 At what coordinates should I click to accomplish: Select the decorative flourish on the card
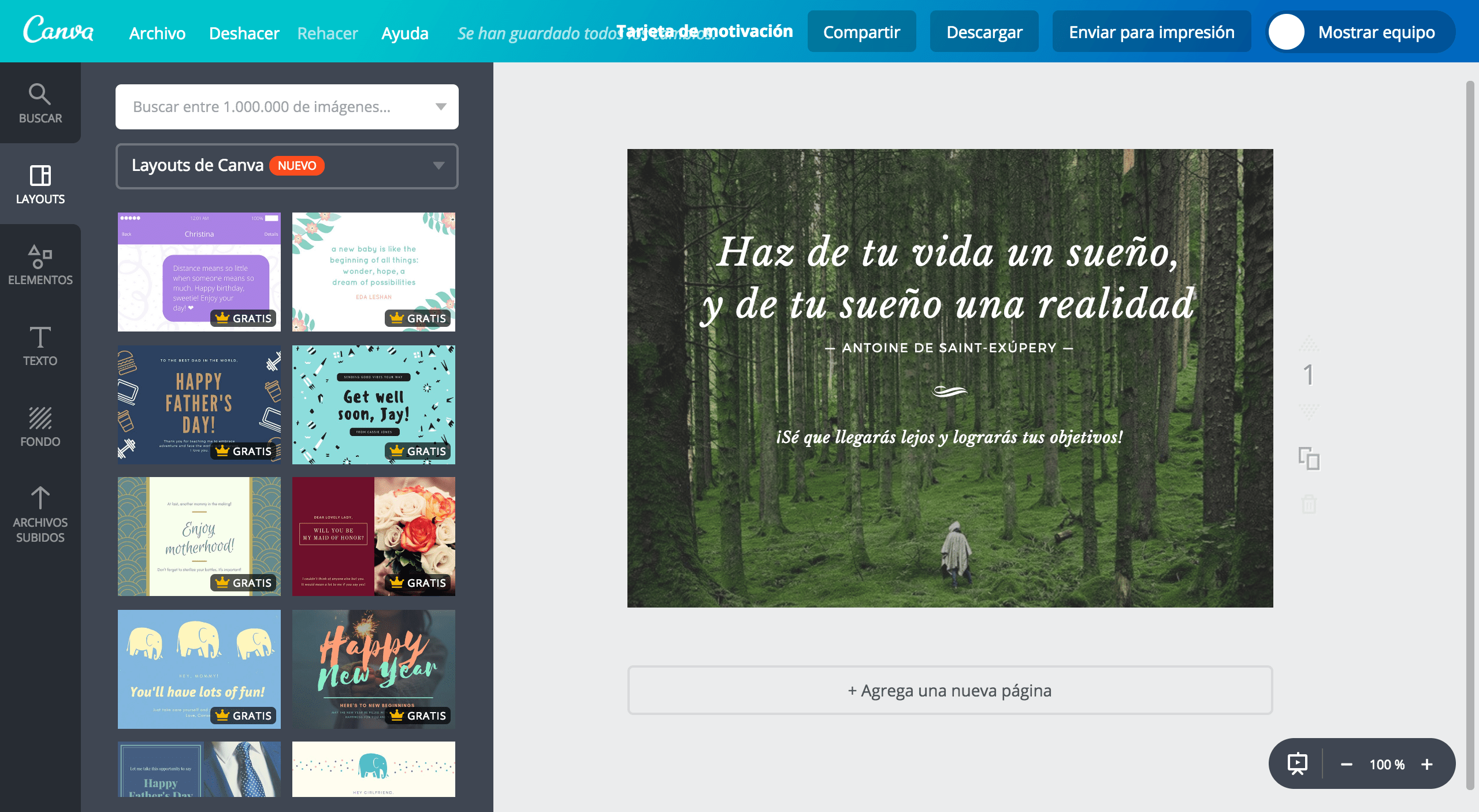coord(950,392)
